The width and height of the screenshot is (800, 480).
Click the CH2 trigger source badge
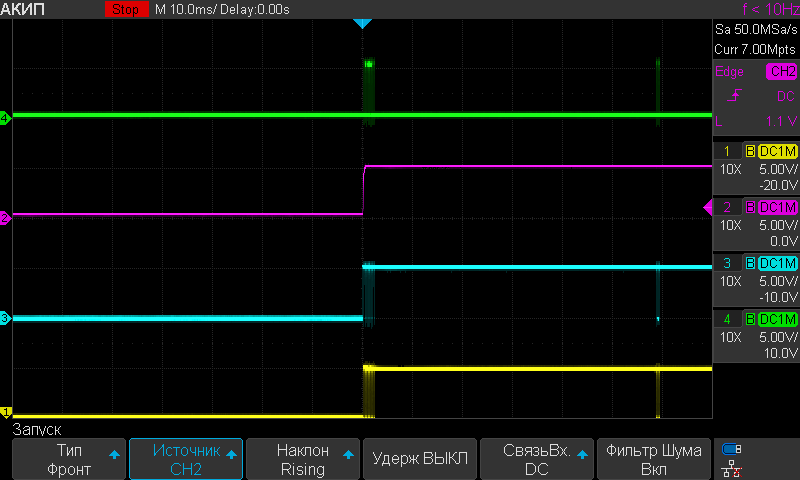pos(781,71)
